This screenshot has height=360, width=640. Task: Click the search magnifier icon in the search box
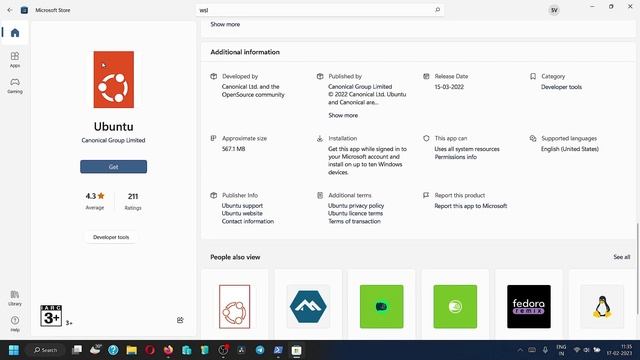(x=437, y=10)
